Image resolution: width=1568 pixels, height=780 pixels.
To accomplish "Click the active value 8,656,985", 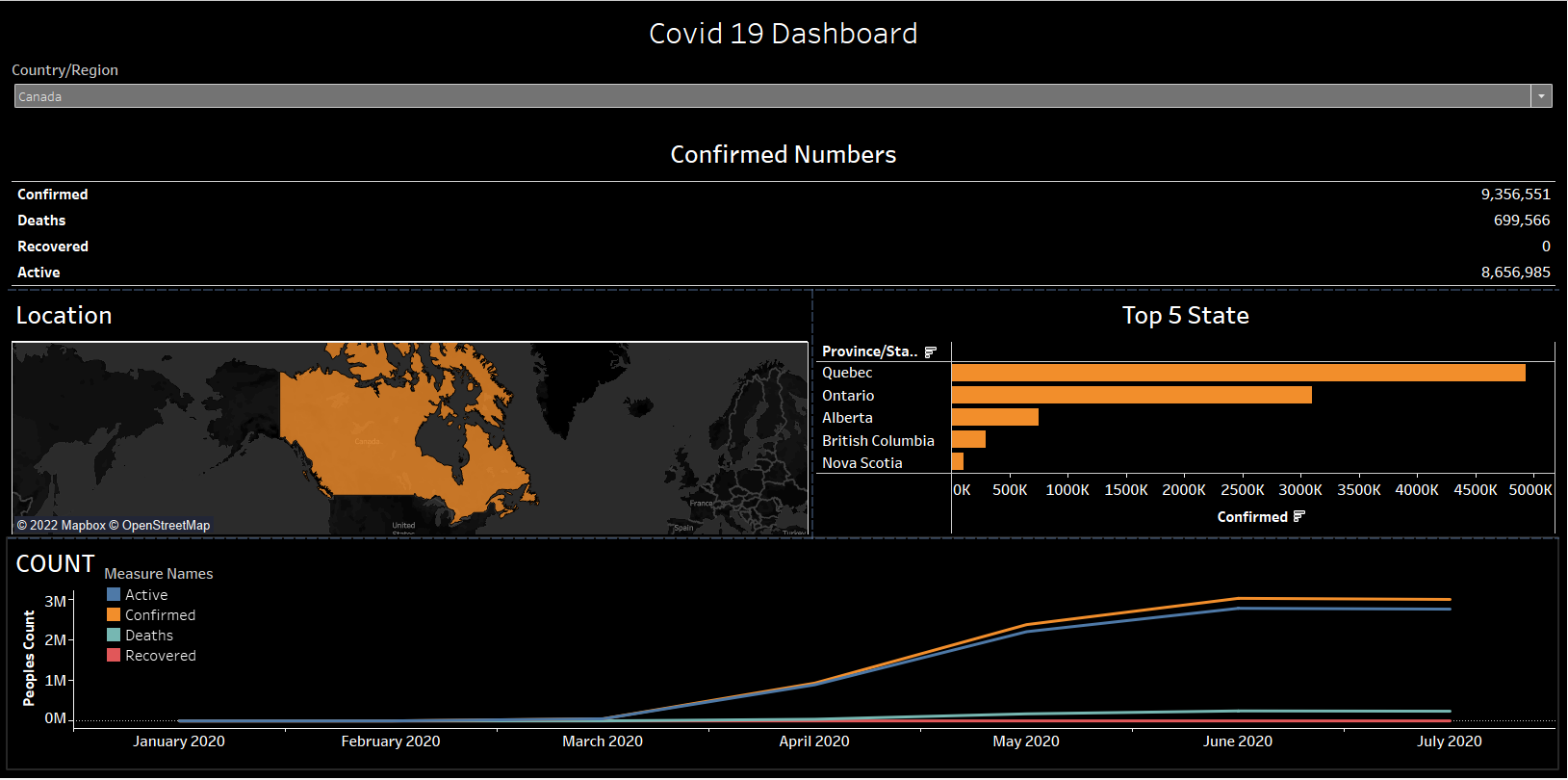I will (1515, 273).
